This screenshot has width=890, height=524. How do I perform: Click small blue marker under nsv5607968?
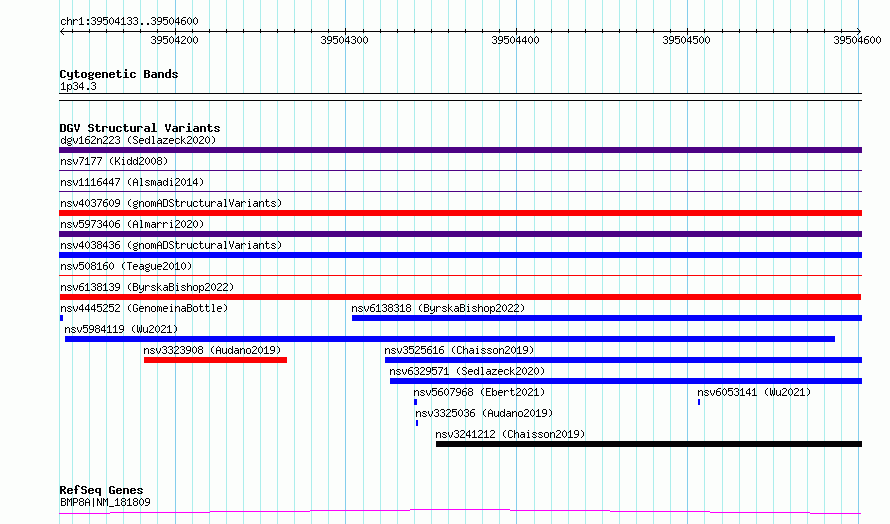(x=415, y=402)
